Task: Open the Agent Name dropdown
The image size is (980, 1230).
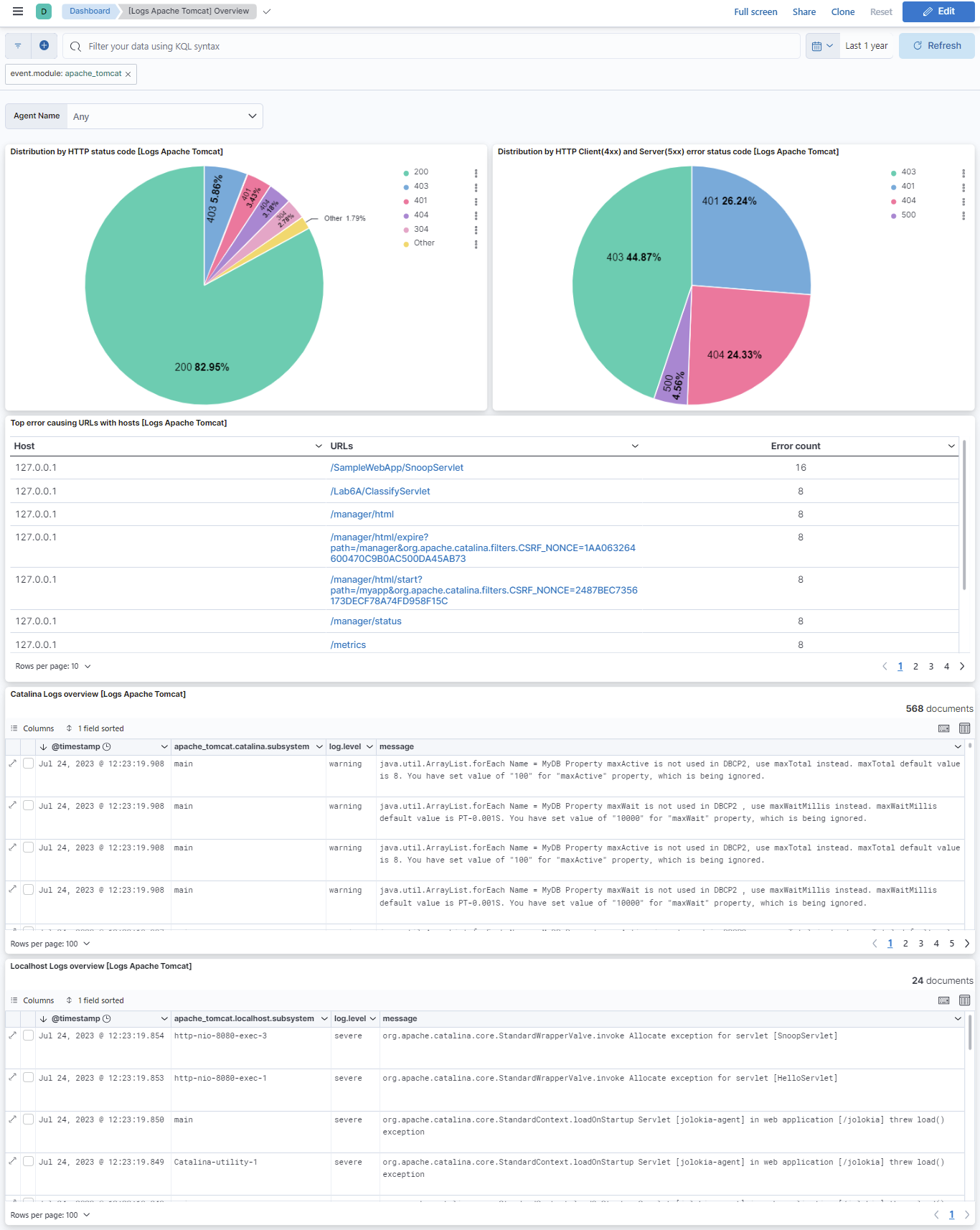Action: 165,116
